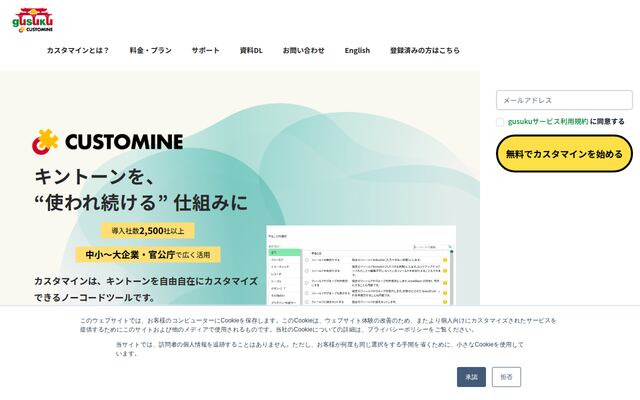Check the terms of service agreement box
This screenshot has width=640, height=400.
pos(500,122)
